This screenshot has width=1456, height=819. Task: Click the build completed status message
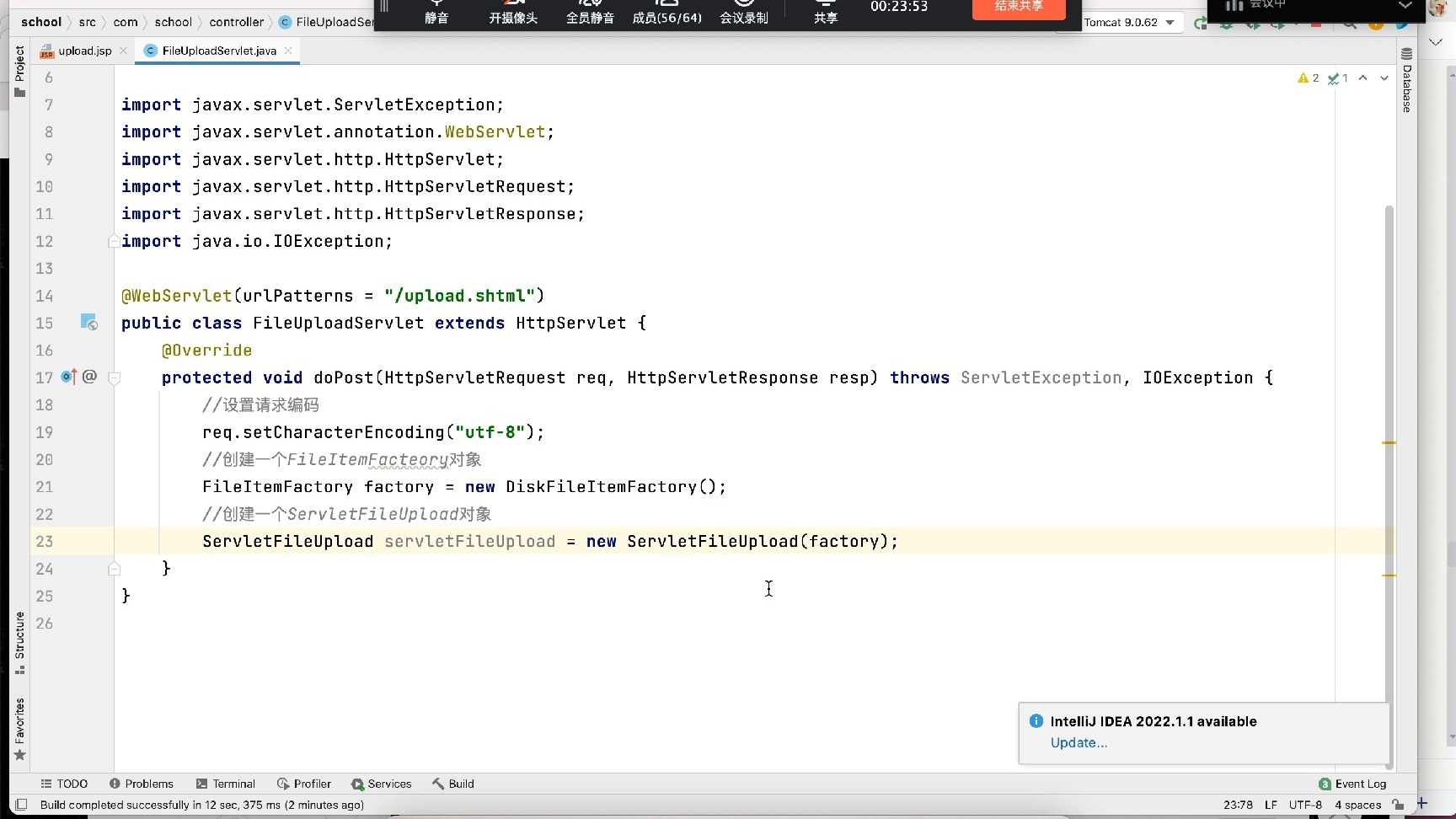tap(202, 805)
